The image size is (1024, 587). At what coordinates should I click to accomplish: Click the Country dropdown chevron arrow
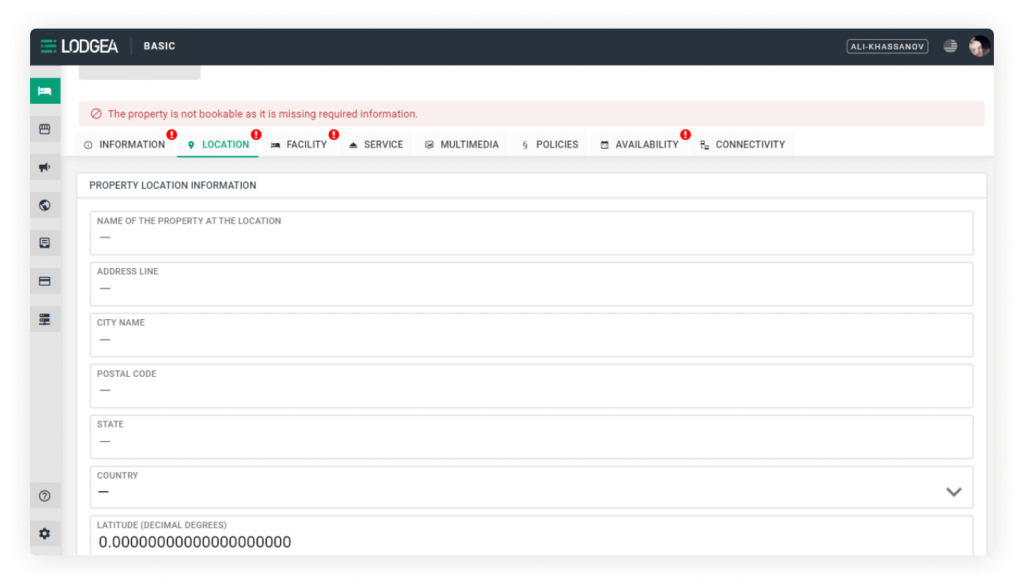[x=953, y=492]
